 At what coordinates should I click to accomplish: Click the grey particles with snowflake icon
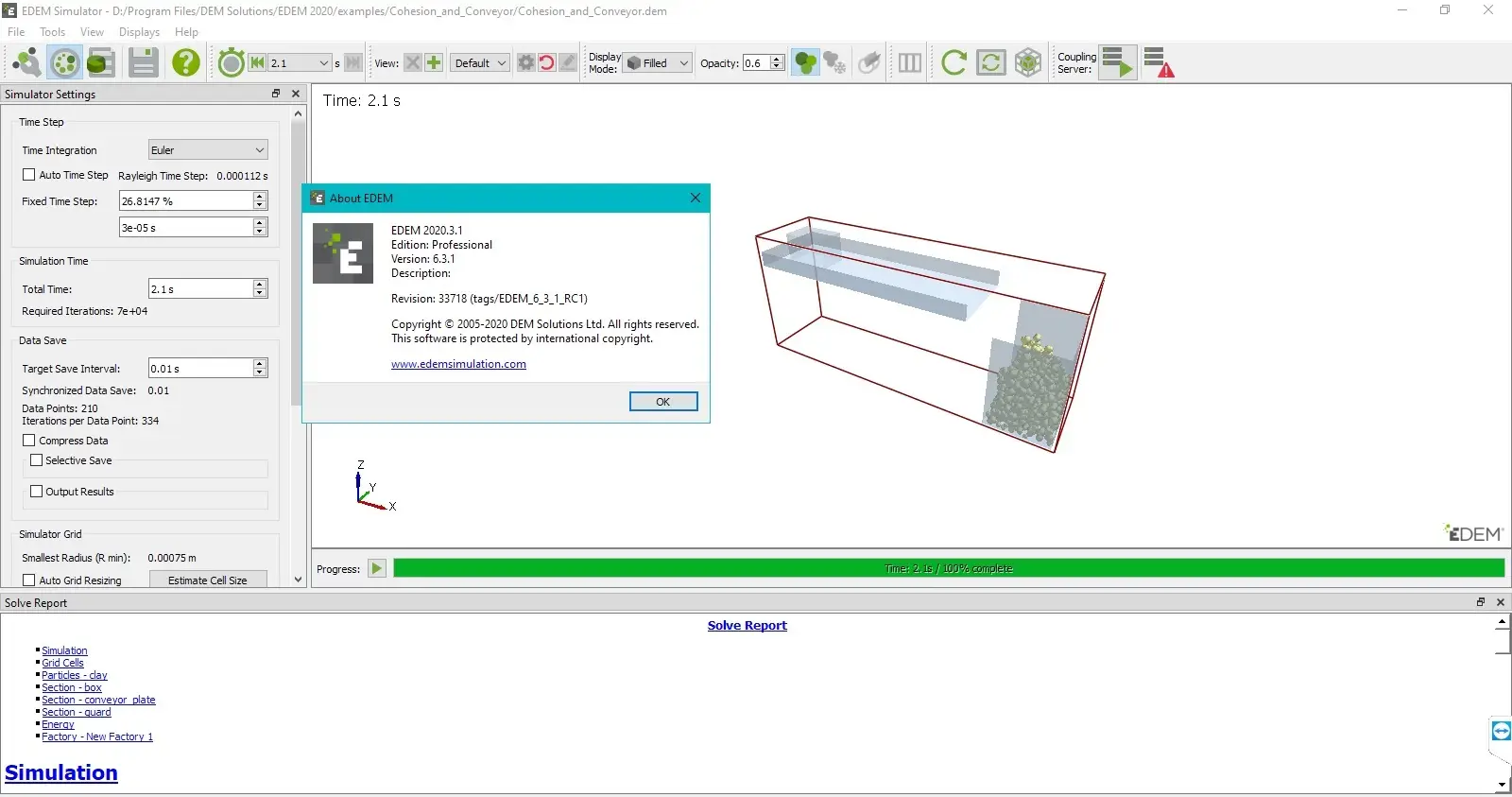(834, 63)
